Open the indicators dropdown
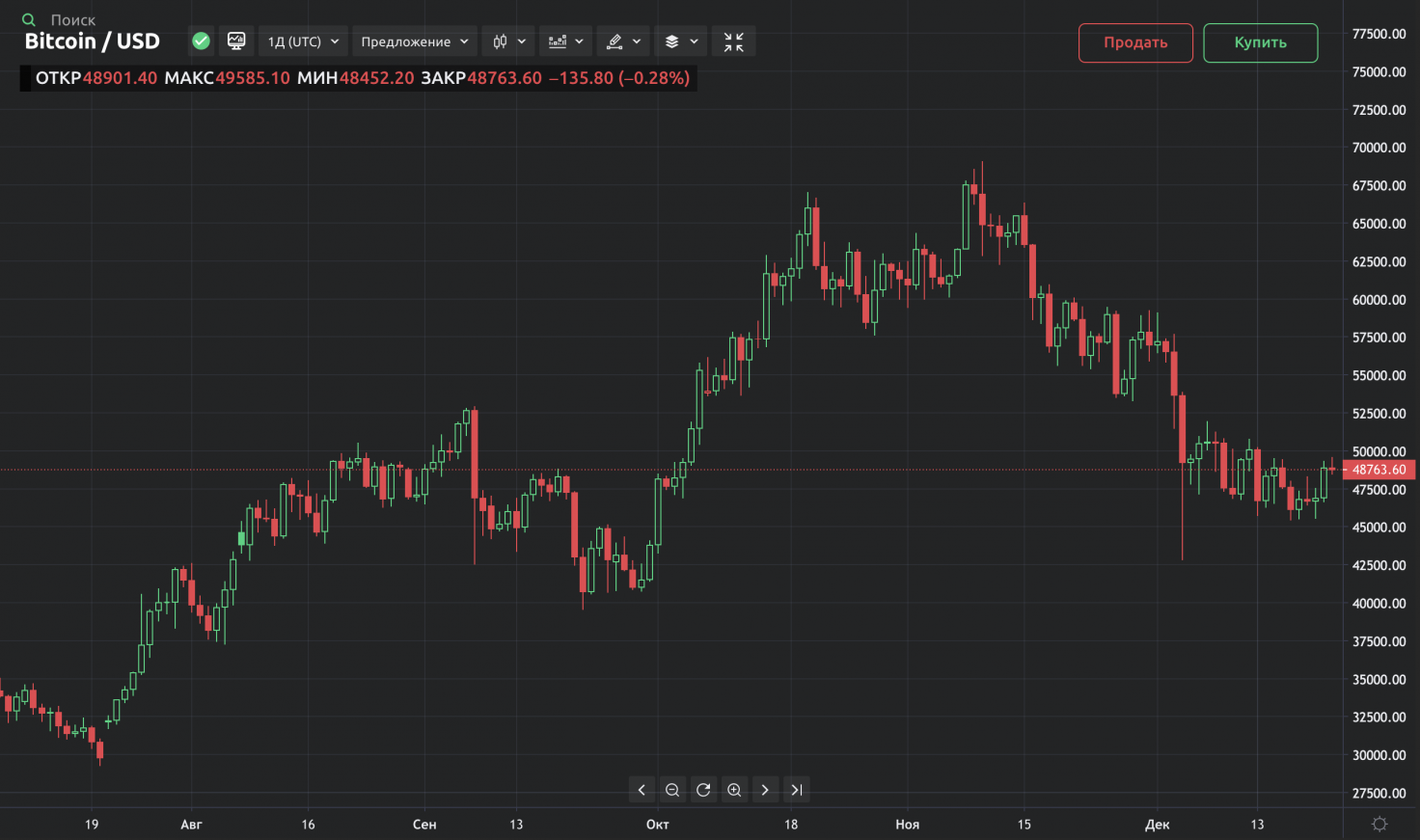Screen dimensions: 1420x840 click(566, 41)
